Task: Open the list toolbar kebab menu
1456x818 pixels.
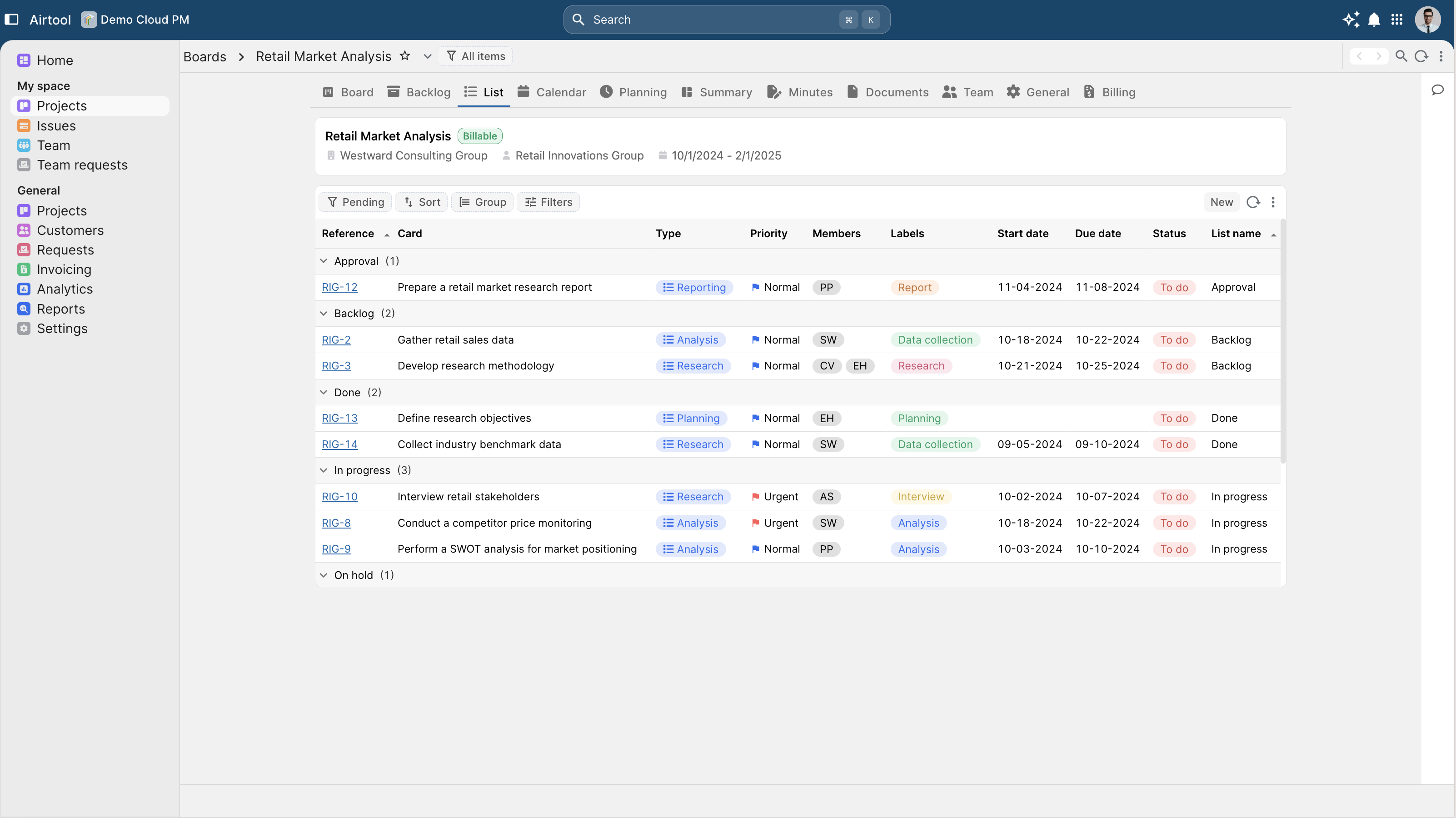Action: coord(1273,202)
